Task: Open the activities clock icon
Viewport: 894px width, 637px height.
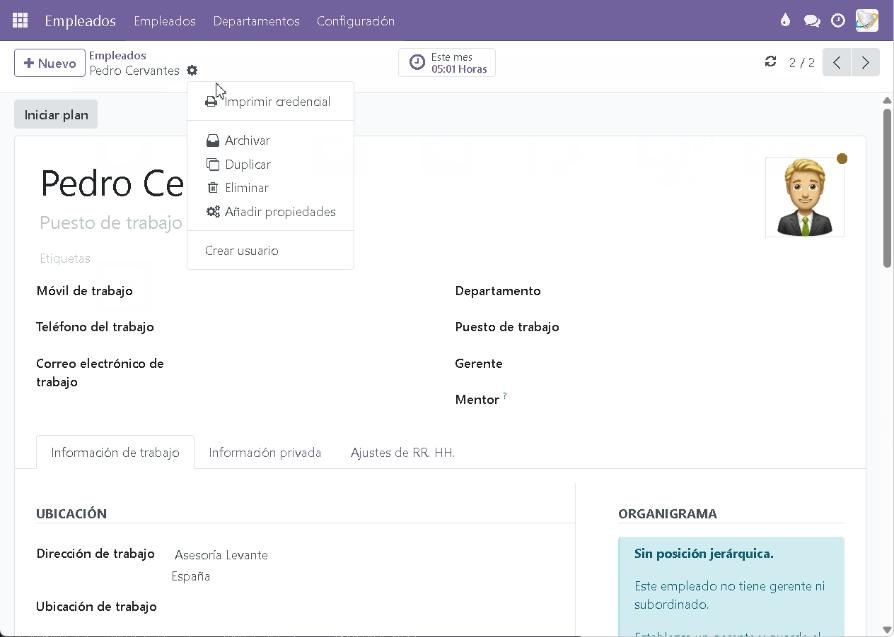Action: click(x=838, y=20)
